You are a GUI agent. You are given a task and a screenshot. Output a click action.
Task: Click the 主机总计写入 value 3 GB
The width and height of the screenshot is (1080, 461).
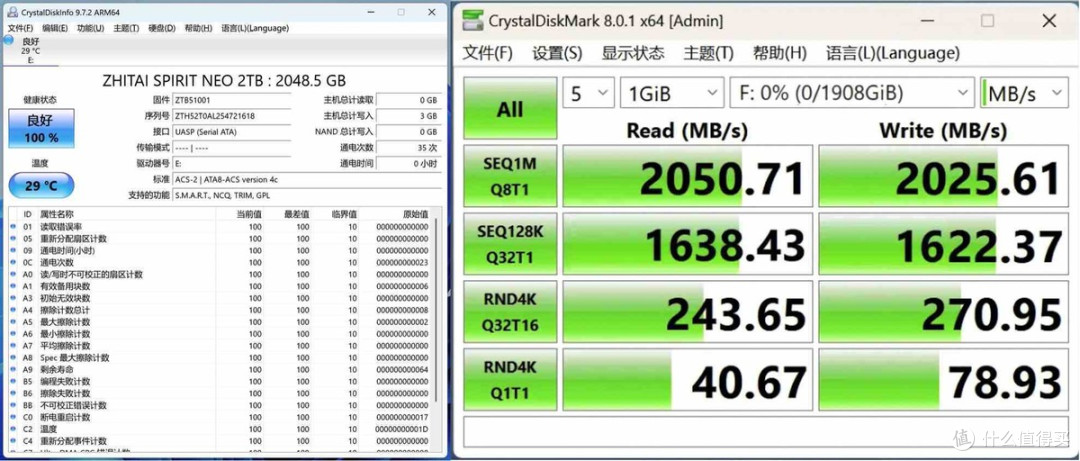407,116
